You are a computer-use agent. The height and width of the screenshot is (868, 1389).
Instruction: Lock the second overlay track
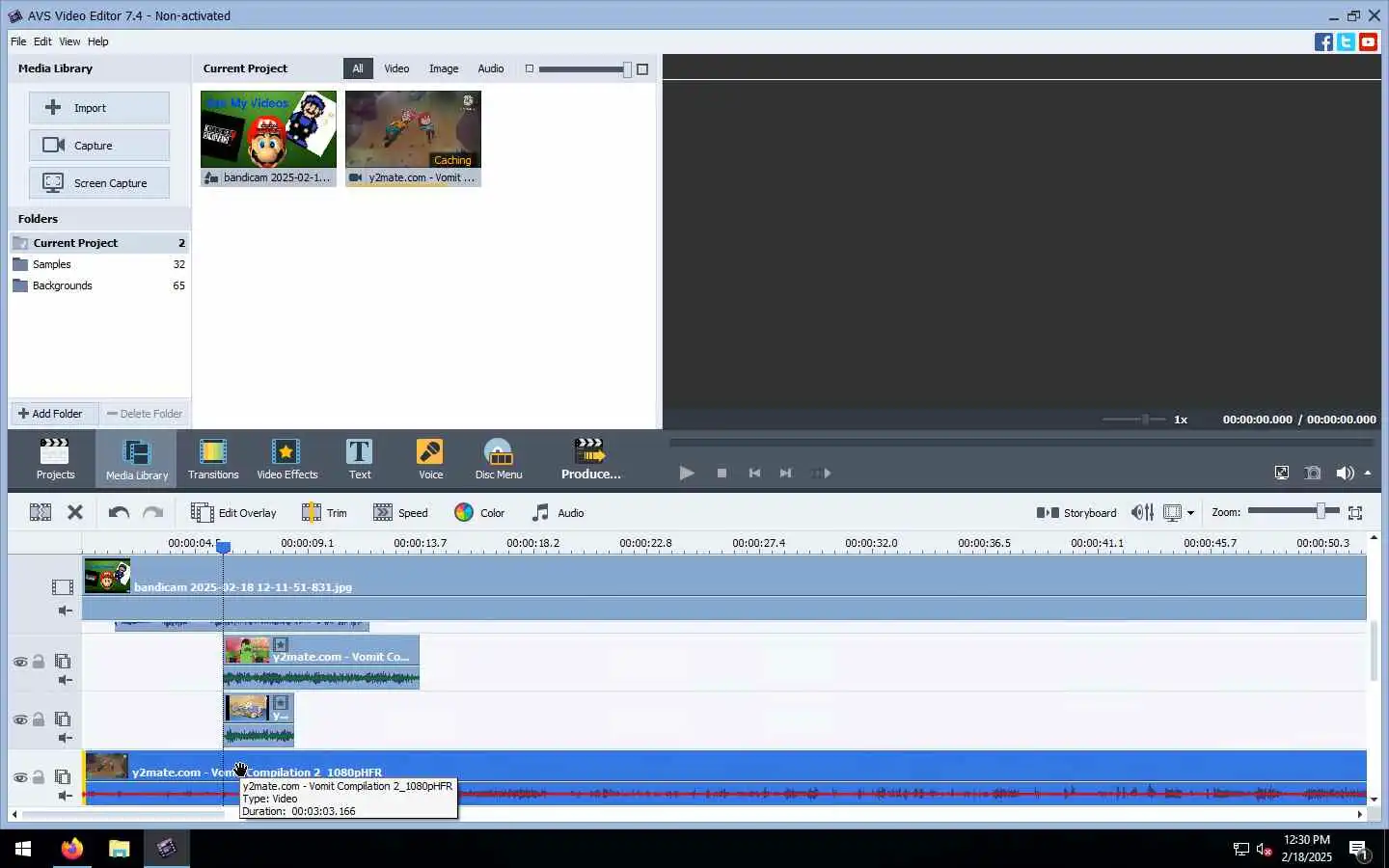pos(39,719)
